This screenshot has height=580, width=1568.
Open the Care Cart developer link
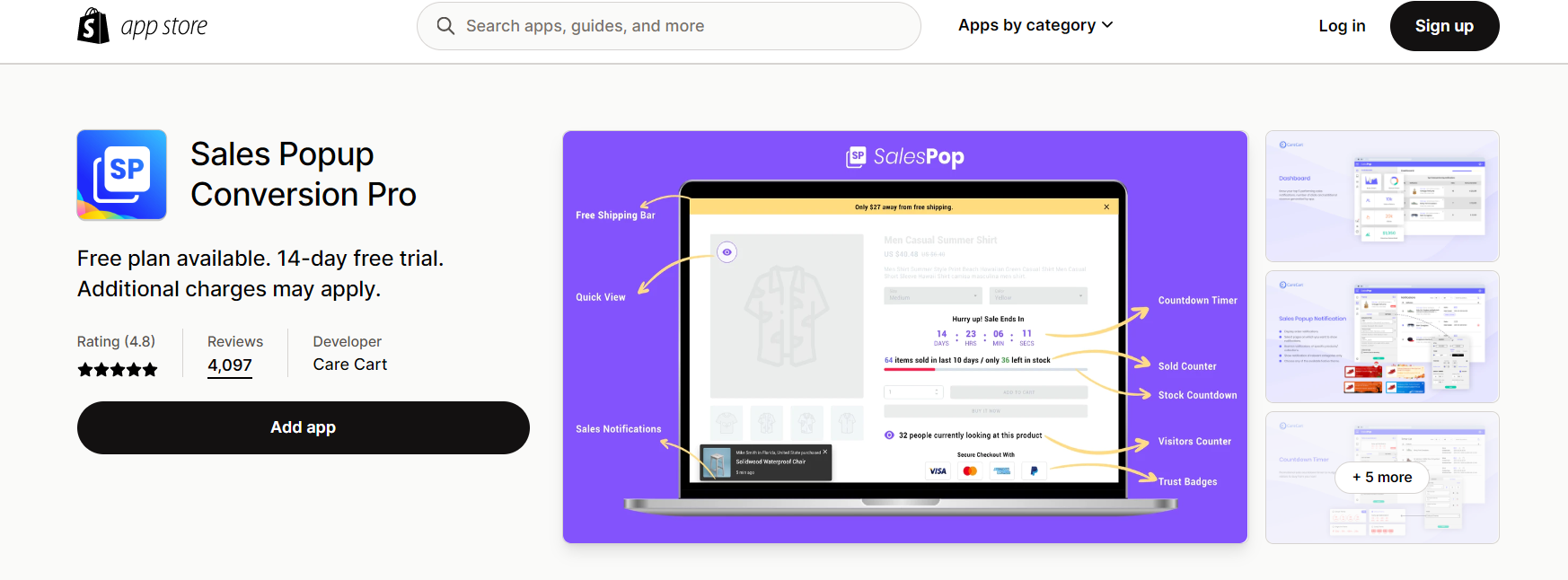tap(350, 365)
